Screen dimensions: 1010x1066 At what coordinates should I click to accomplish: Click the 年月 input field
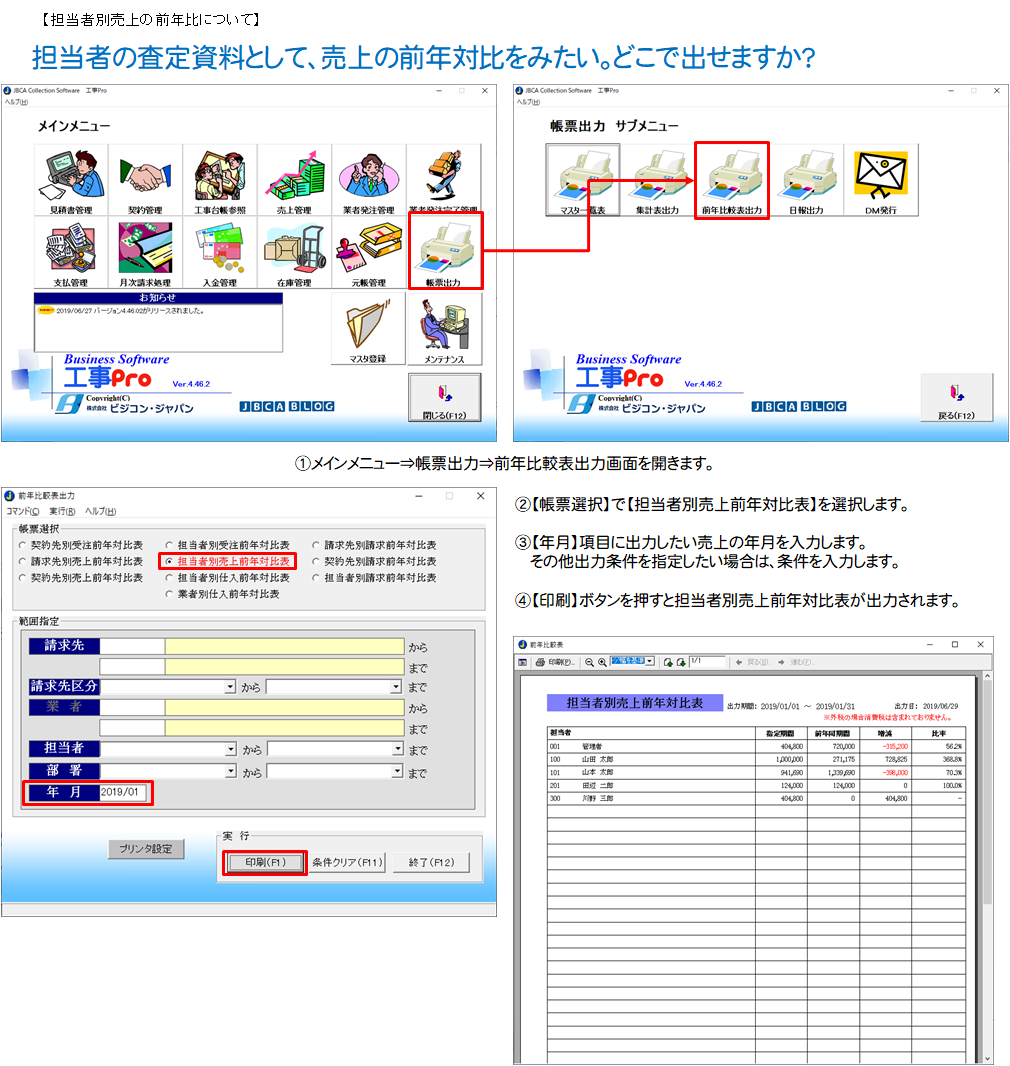tap(124, 792)
